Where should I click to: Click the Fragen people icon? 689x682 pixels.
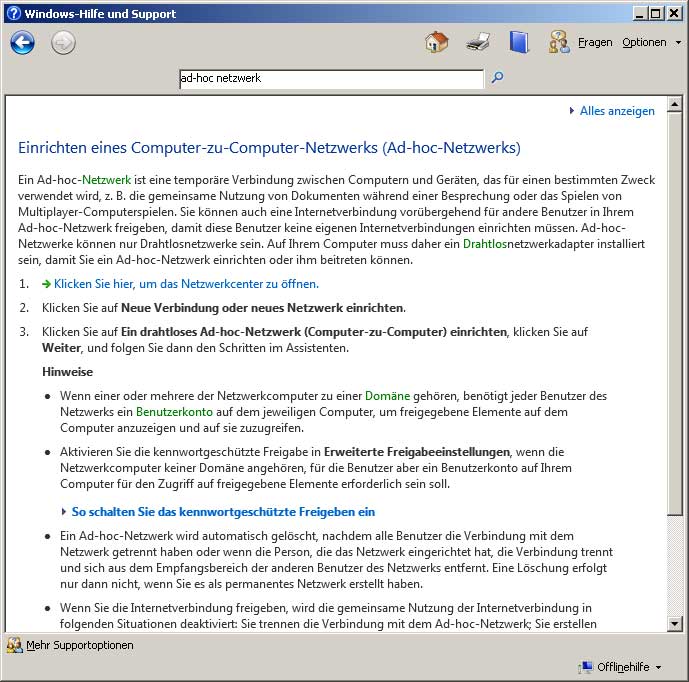[559, 42]
